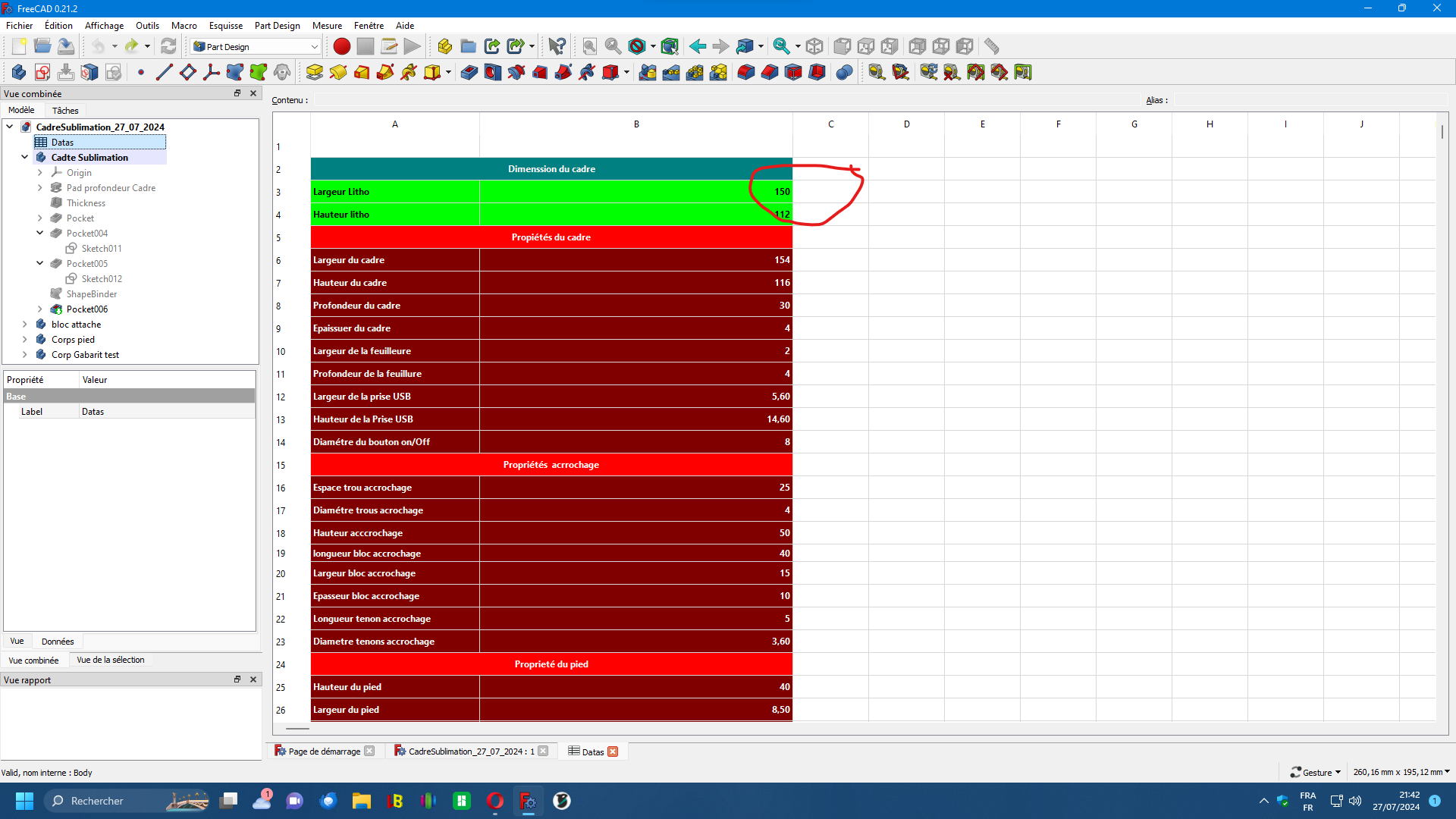Click the Boolean operation icon
The height and width of the screenshot is (819, 1456).
point(844,73)
